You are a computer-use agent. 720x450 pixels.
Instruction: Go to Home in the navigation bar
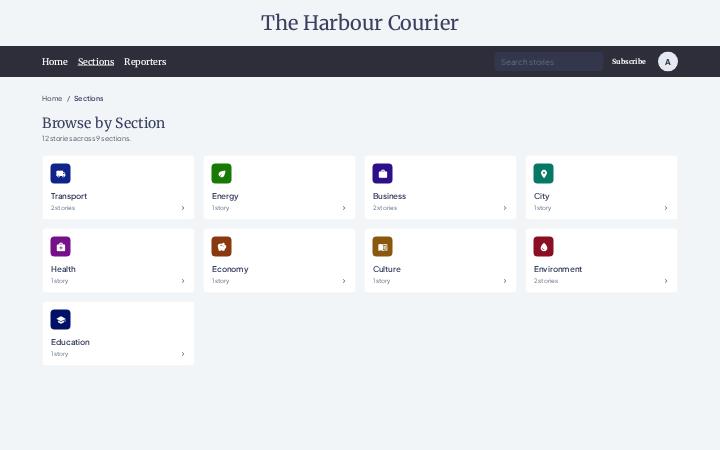(55, 62)
